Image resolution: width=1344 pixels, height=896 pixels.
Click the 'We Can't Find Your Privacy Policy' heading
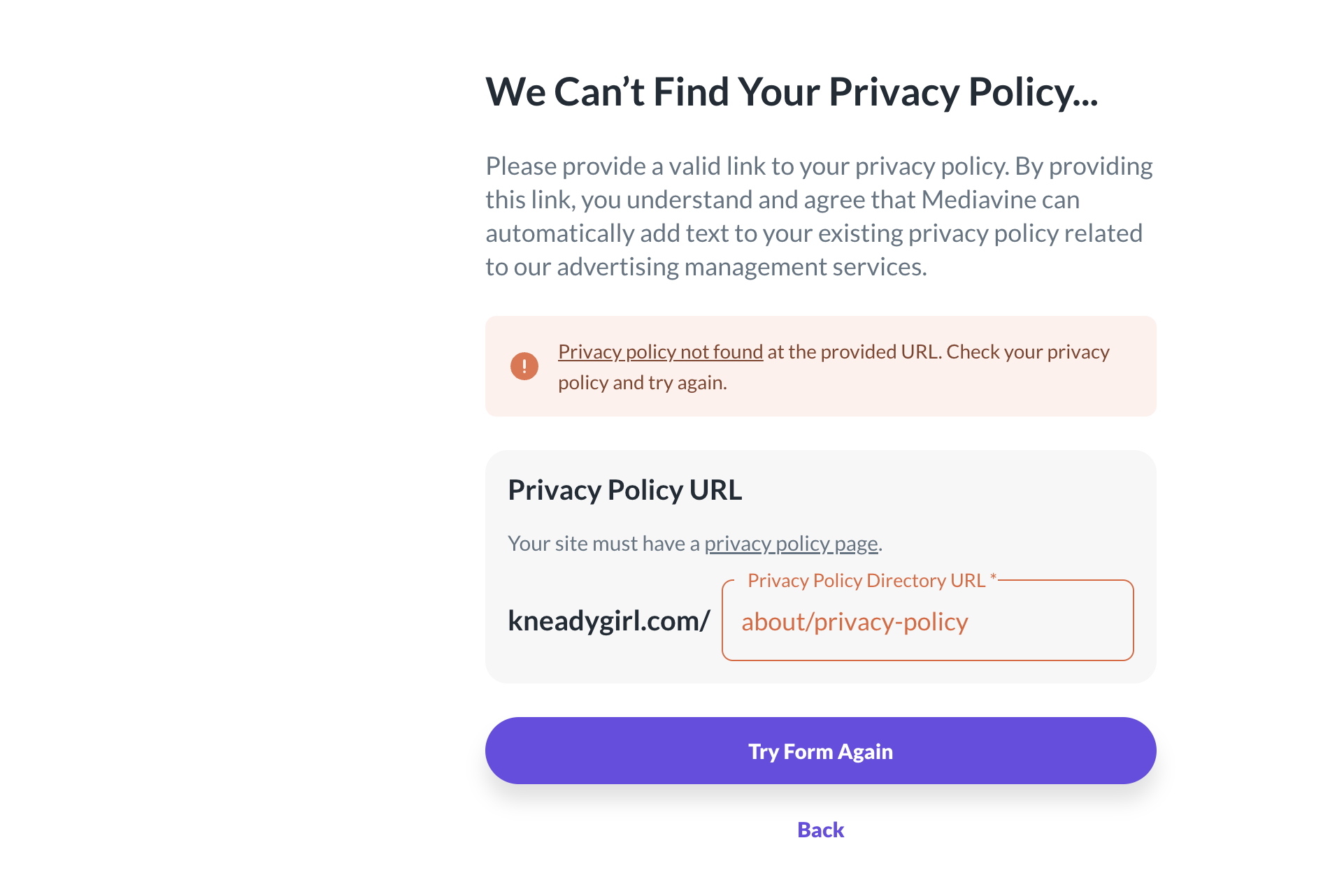pyautogui.click(x=791, y=92)
